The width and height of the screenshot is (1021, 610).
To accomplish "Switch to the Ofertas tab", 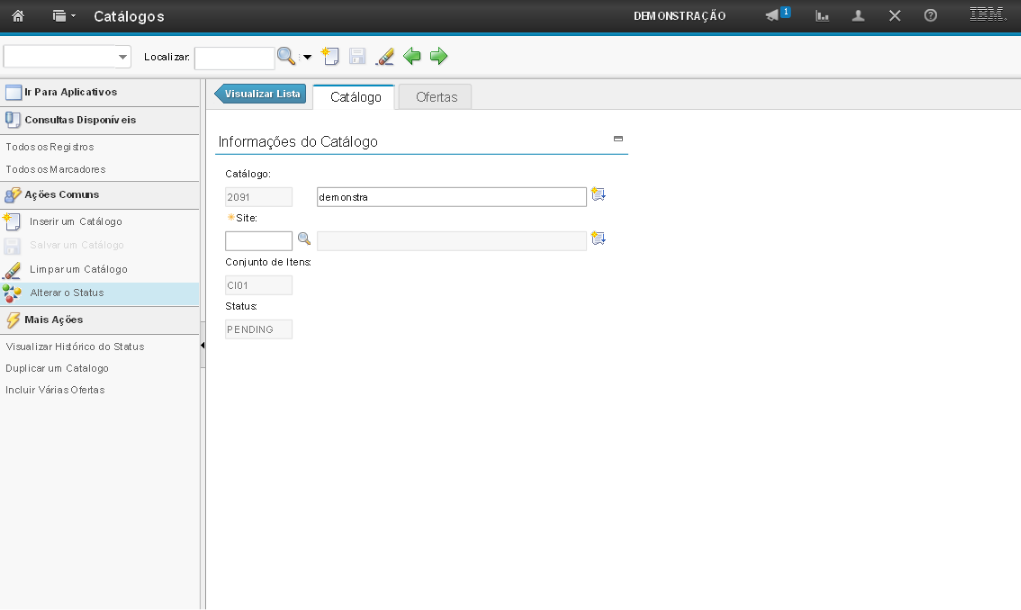I will point(436,97).
